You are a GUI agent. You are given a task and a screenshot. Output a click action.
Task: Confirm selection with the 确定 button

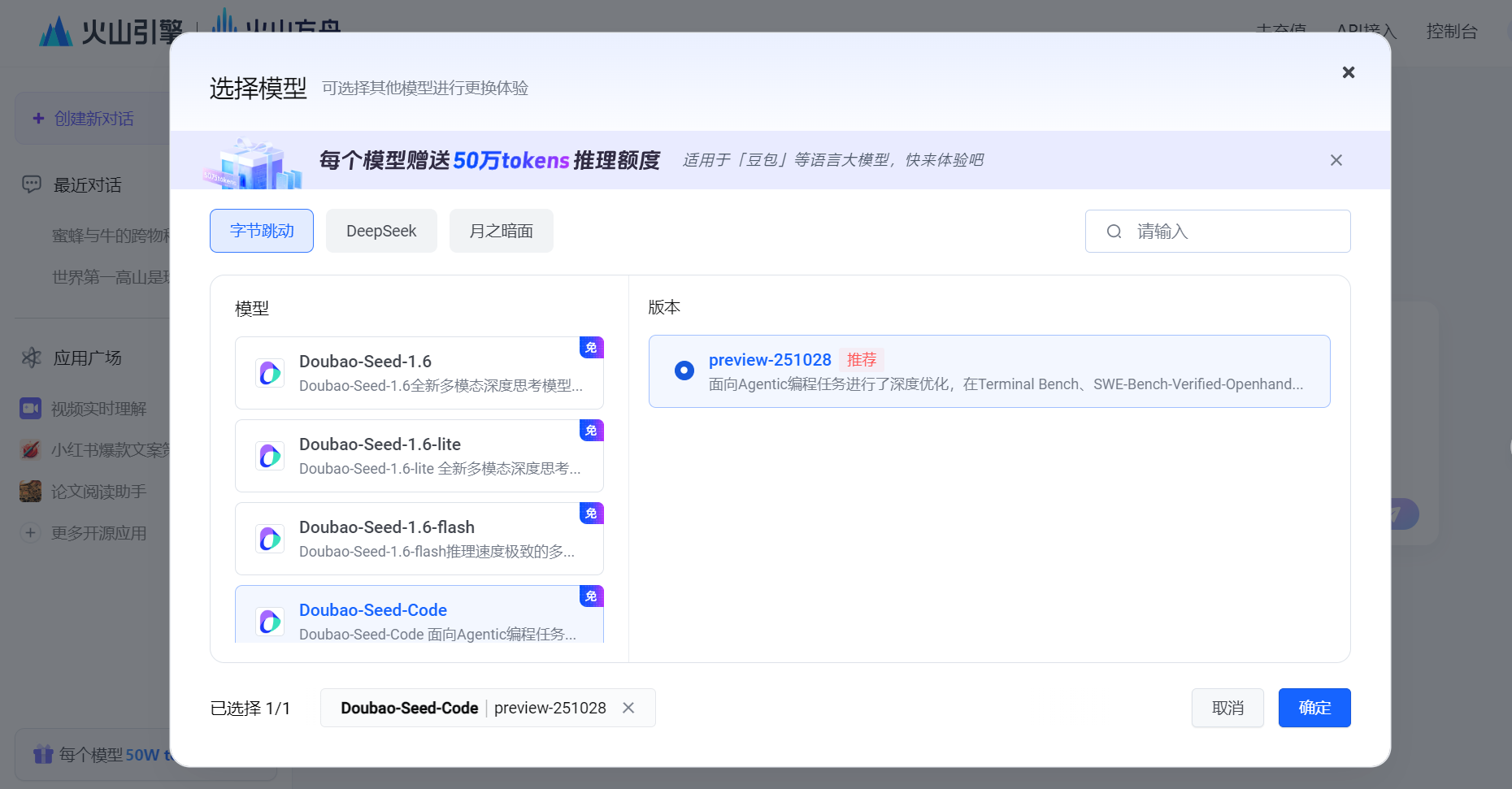tap(1314, 708)
